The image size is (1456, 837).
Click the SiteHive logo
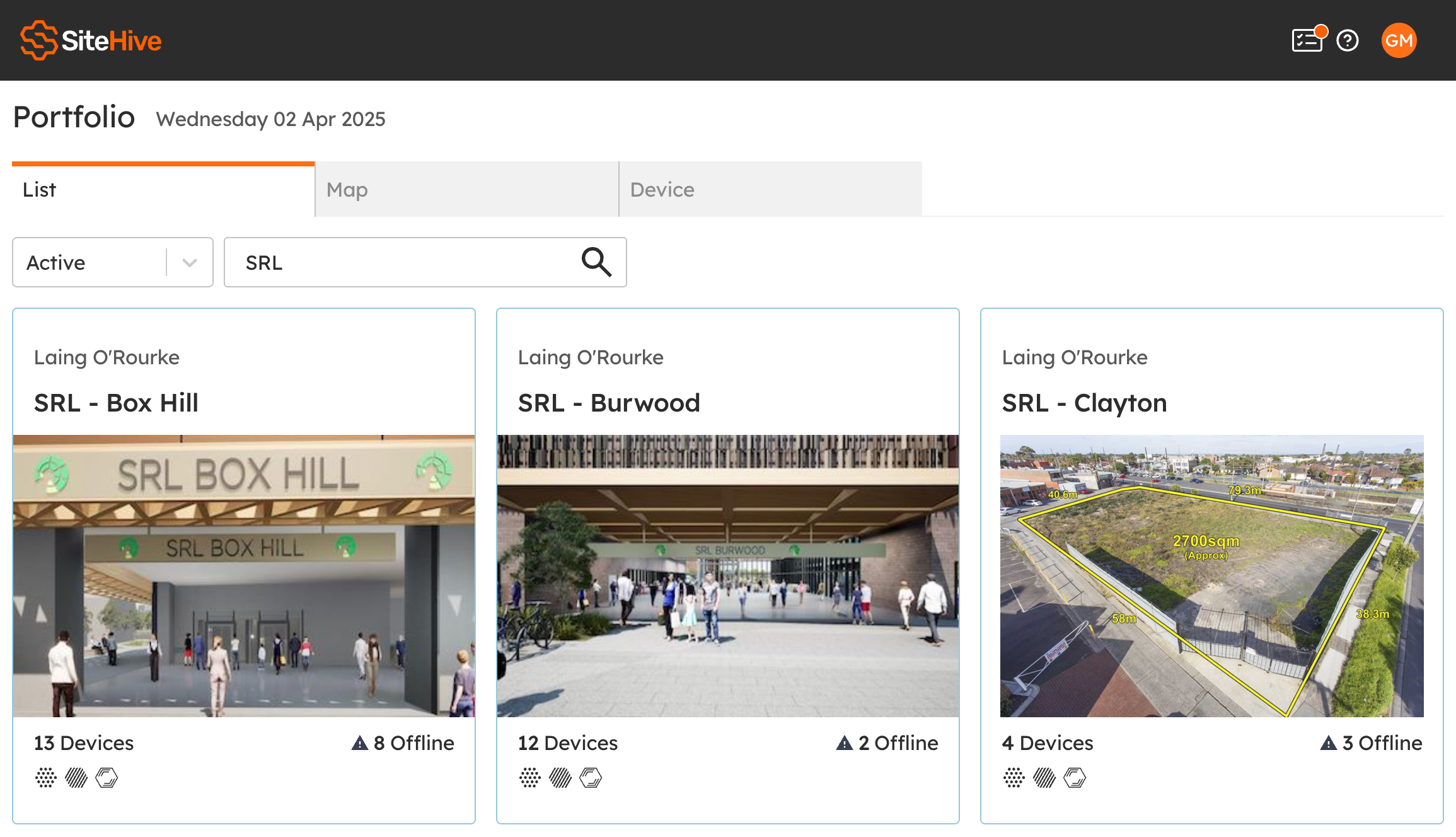(x=91, y=40)
